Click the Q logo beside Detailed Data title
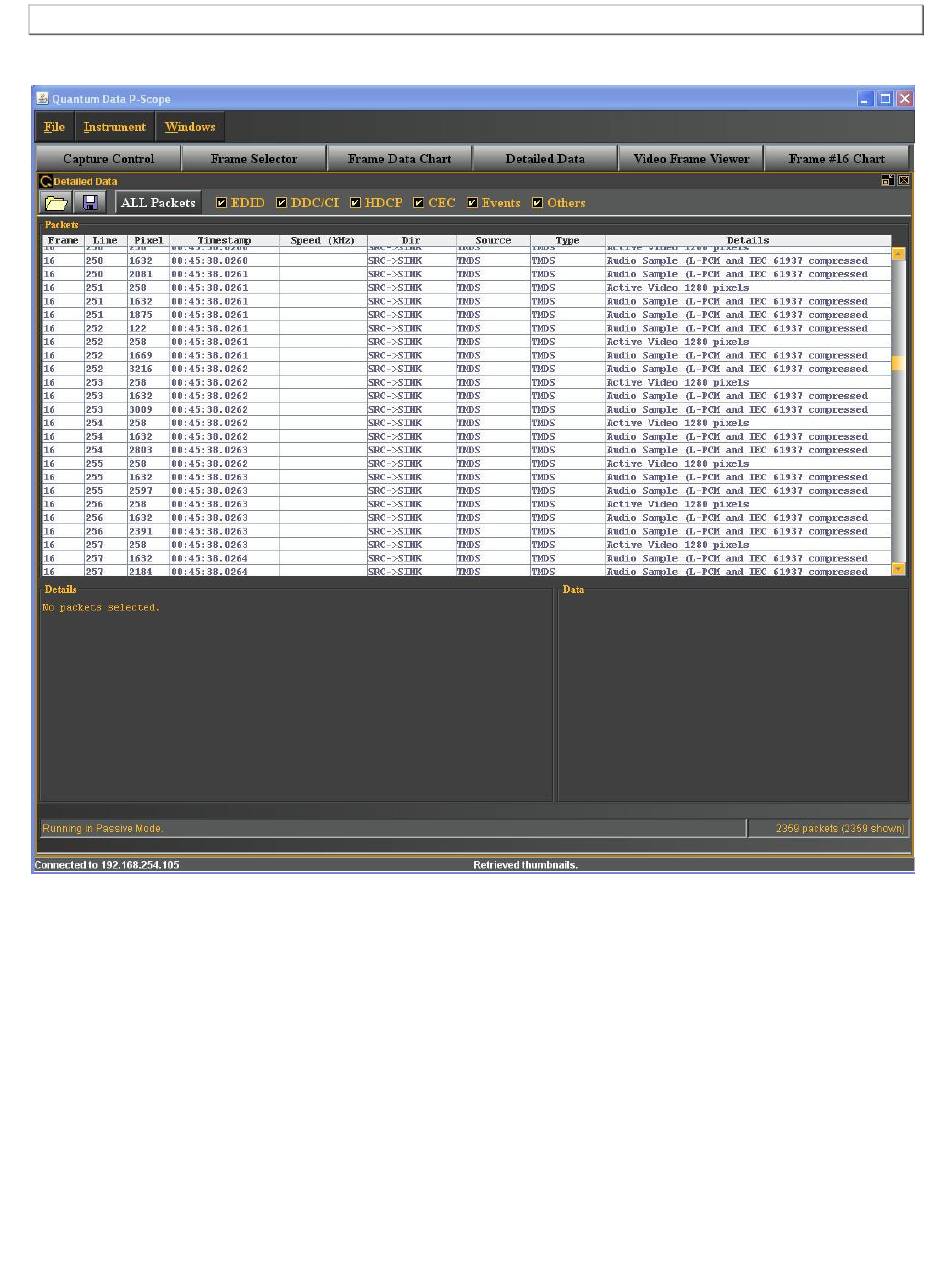Screen dimensions: 950x1267 click(x=46, y=181)
